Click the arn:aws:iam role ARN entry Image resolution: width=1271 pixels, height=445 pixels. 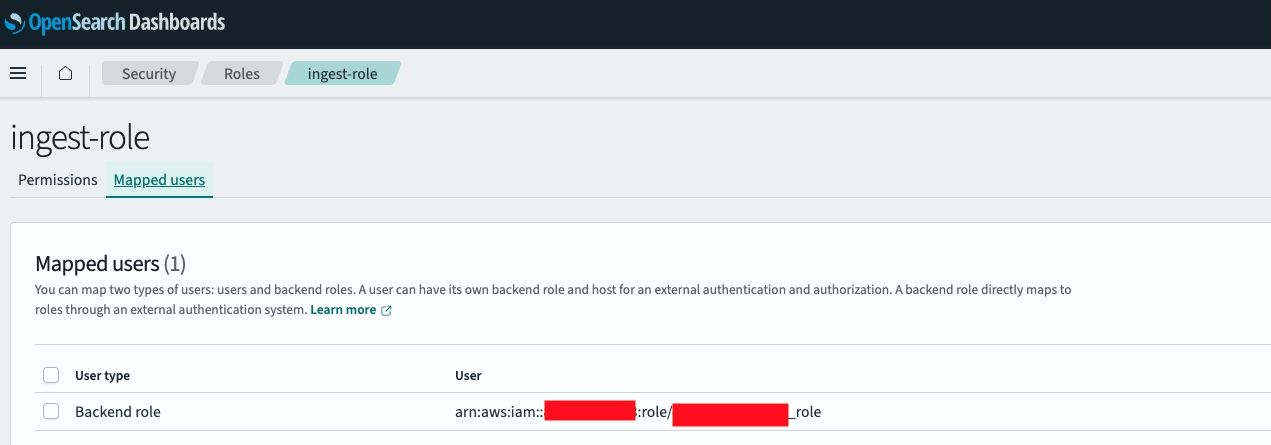pos(638,411)
